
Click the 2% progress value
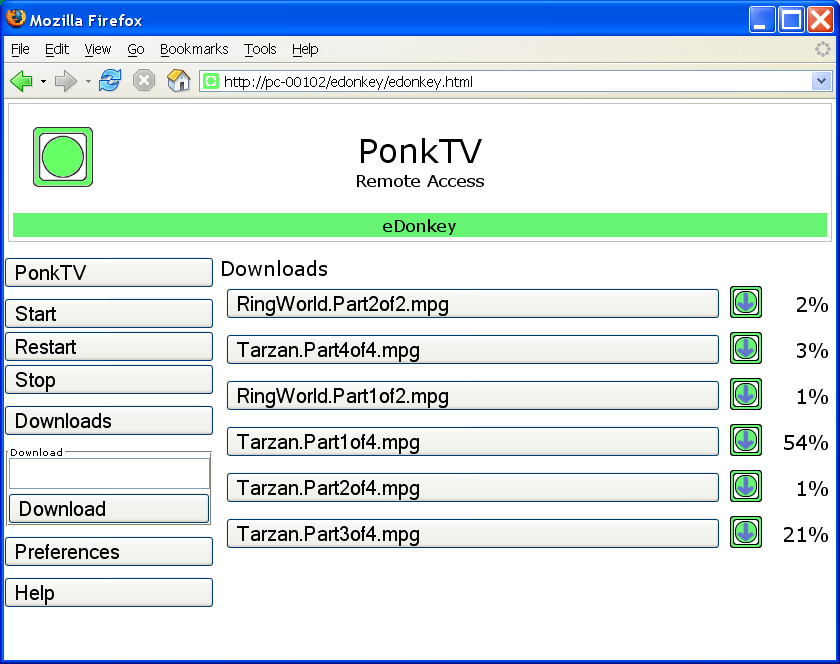(812, 304)
